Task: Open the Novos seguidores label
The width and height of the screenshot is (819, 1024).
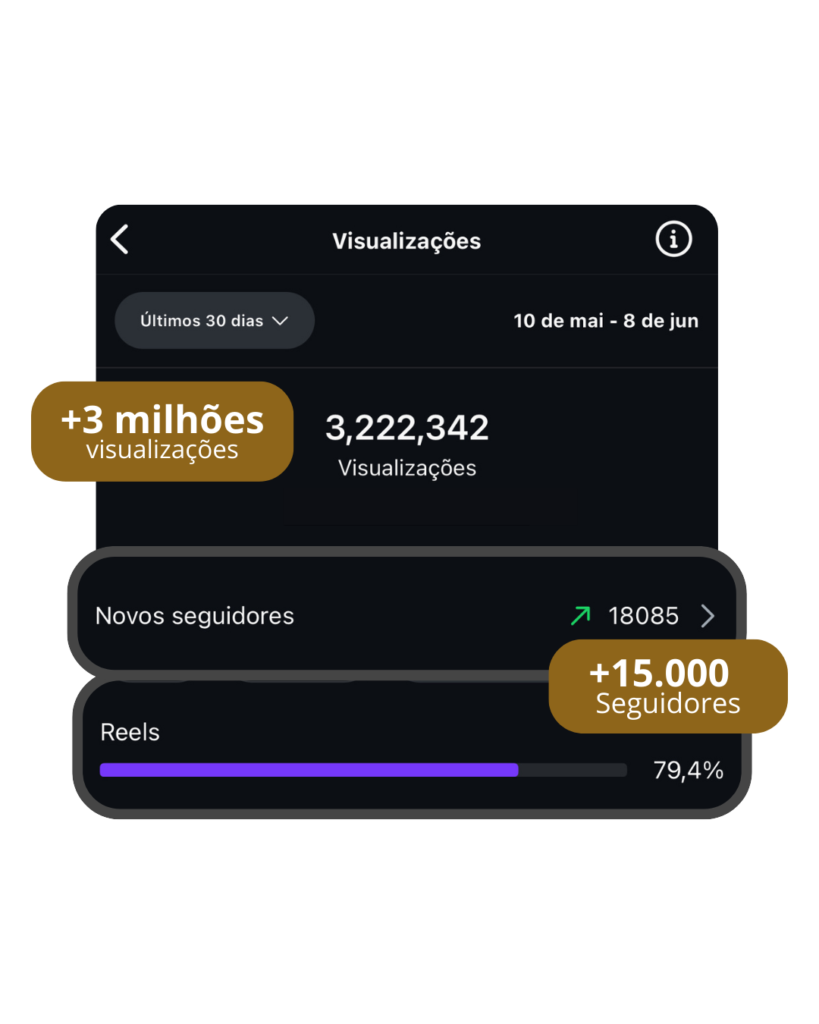Action: (194, 616)
